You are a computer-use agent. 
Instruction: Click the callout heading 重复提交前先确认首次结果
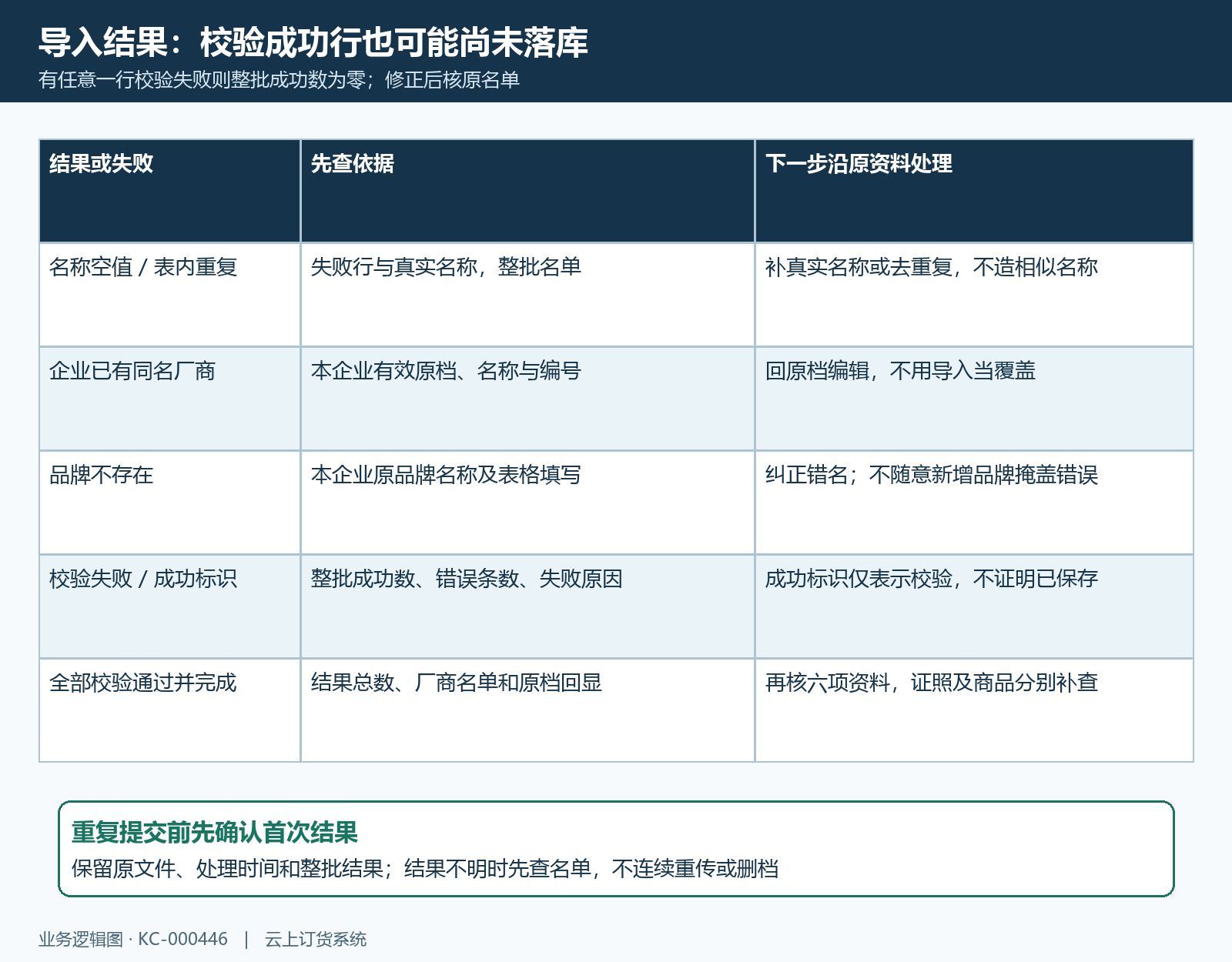click(215, 833)
